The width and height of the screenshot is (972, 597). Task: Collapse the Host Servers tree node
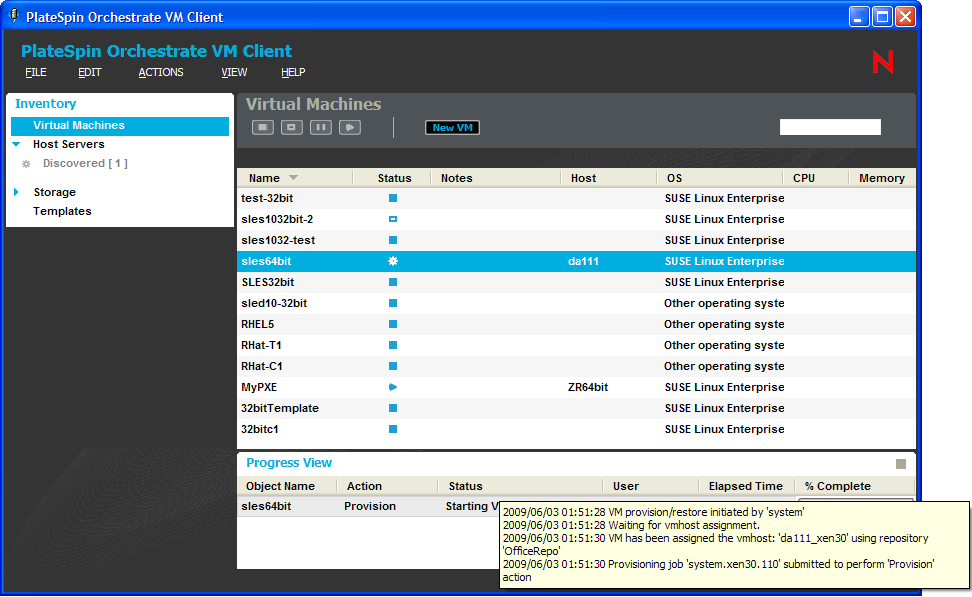17,144
